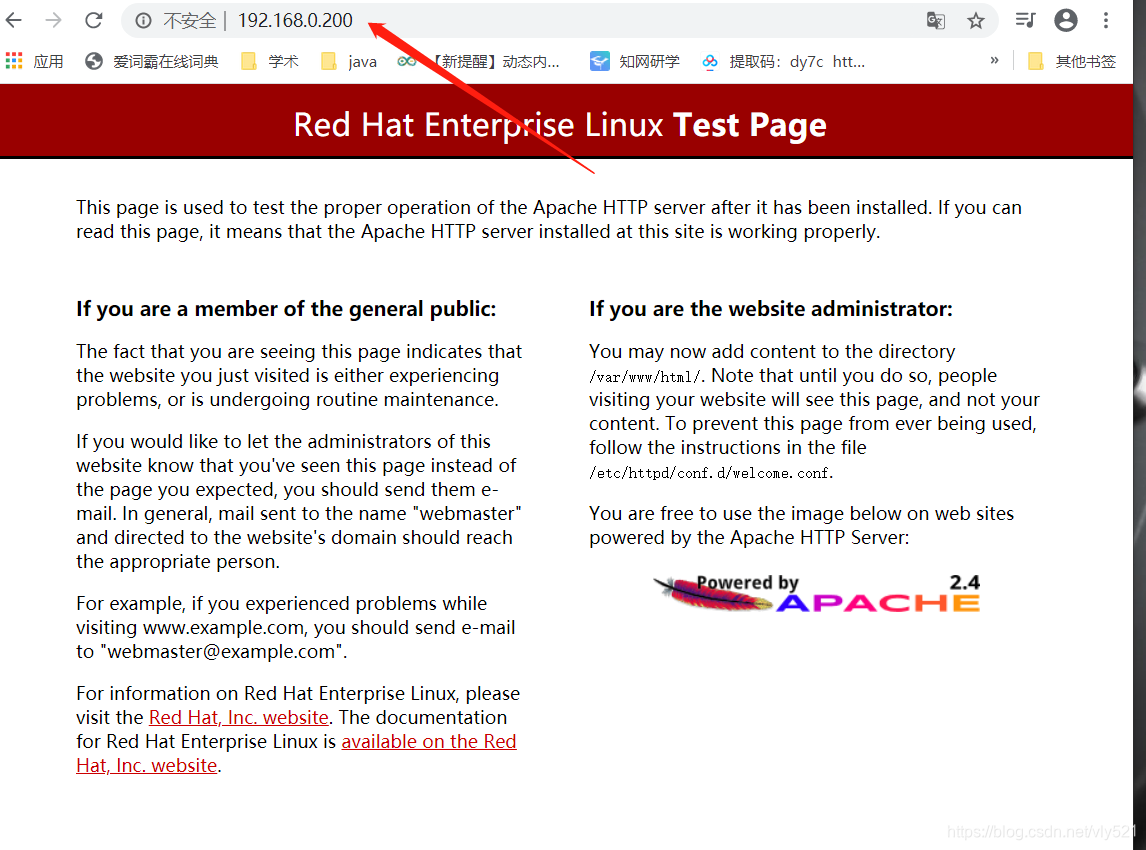Expand hidden bookmarks with the » chevron

click(x=994, y=61)
